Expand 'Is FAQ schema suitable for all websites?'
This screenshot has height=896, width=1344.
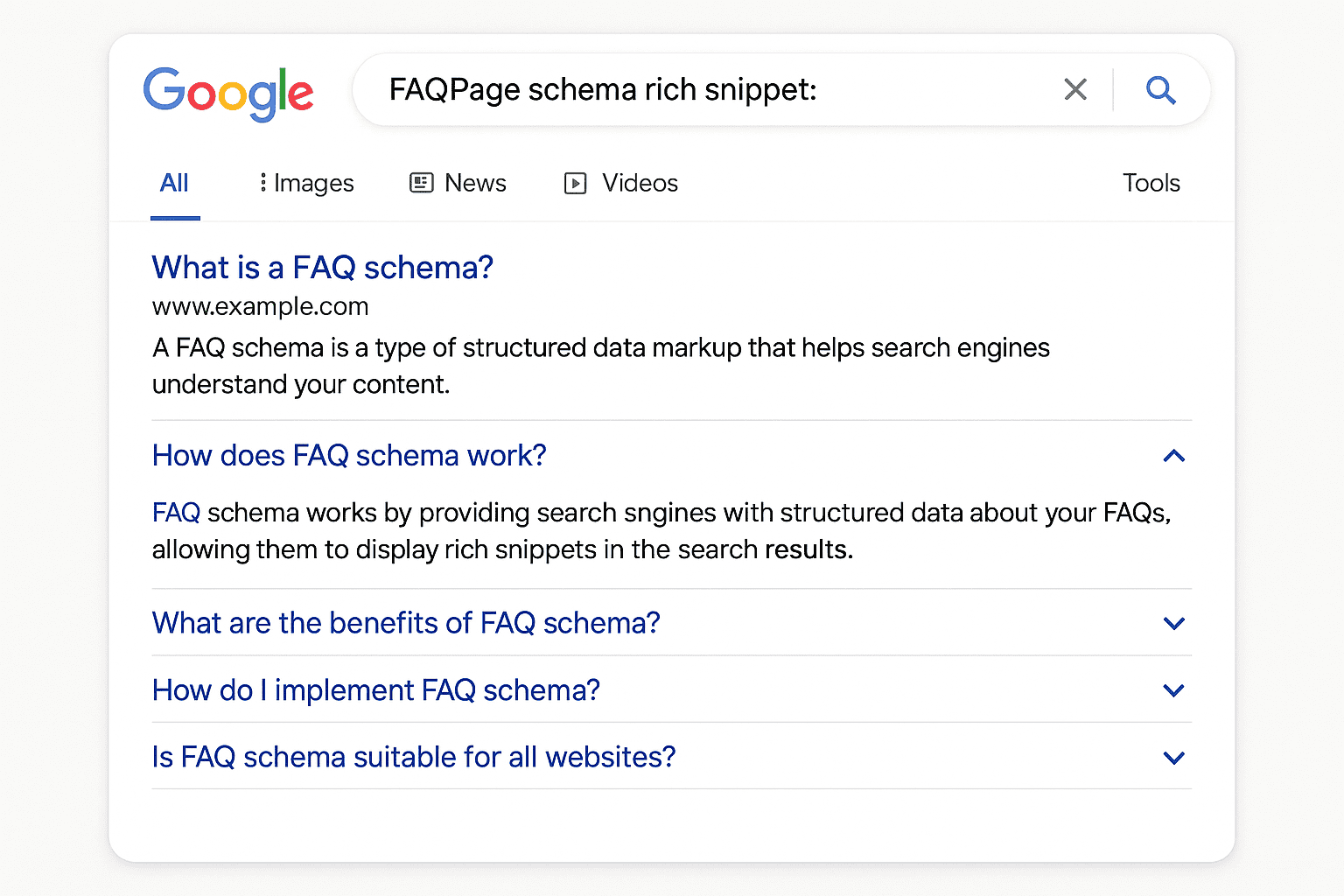coord(1174,757)
